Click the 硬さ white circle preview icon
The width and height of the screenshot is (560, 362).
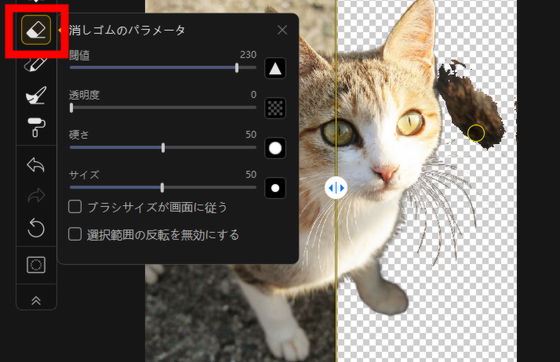click(275, 148)
